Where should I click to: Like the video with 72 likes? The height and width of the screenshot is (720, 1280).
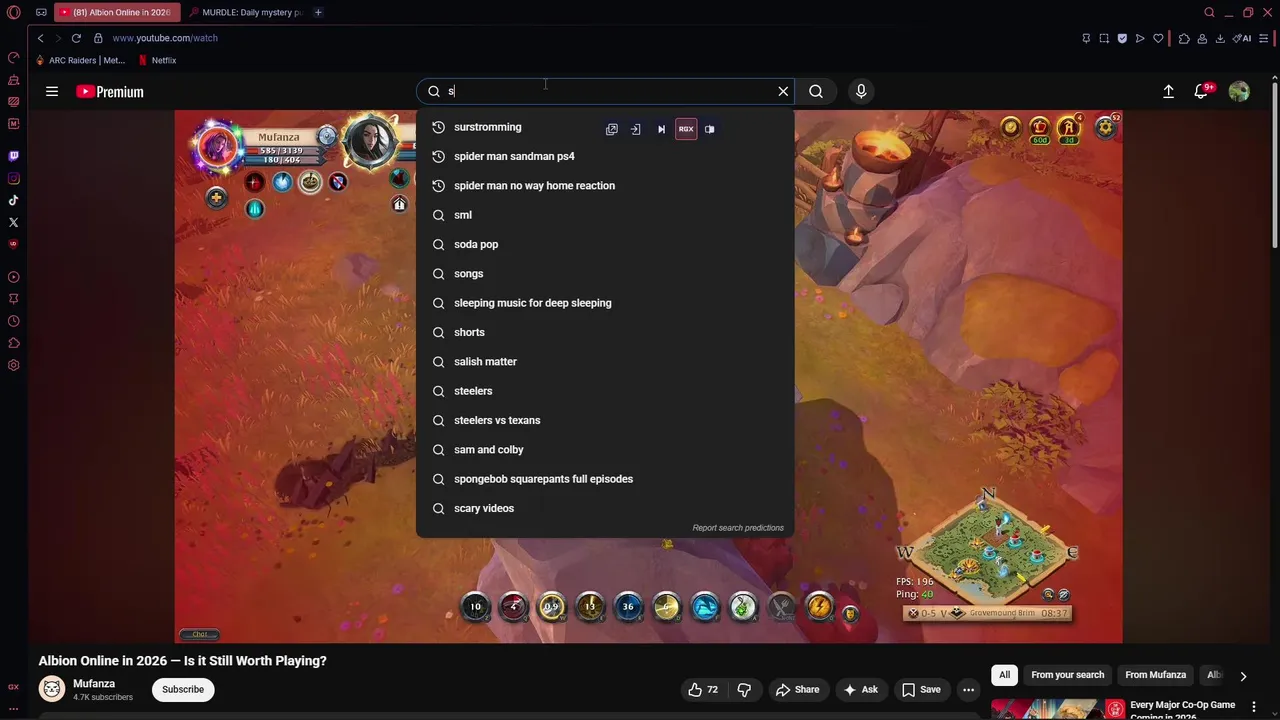click(x=703, y=689)
